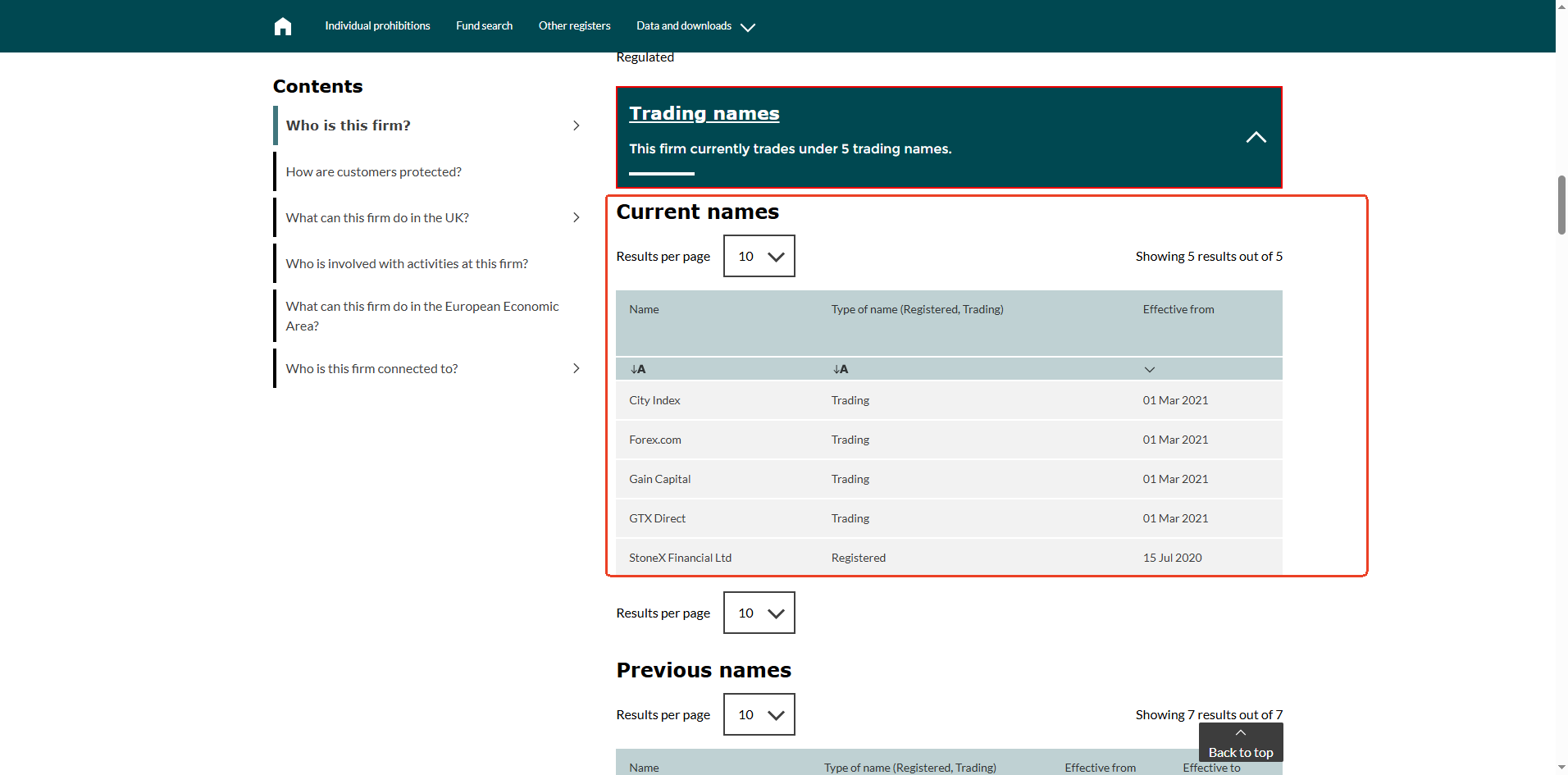Open Data and downloads dropdown menu
The image size is (1568, 775).
(x=695, y=26)
